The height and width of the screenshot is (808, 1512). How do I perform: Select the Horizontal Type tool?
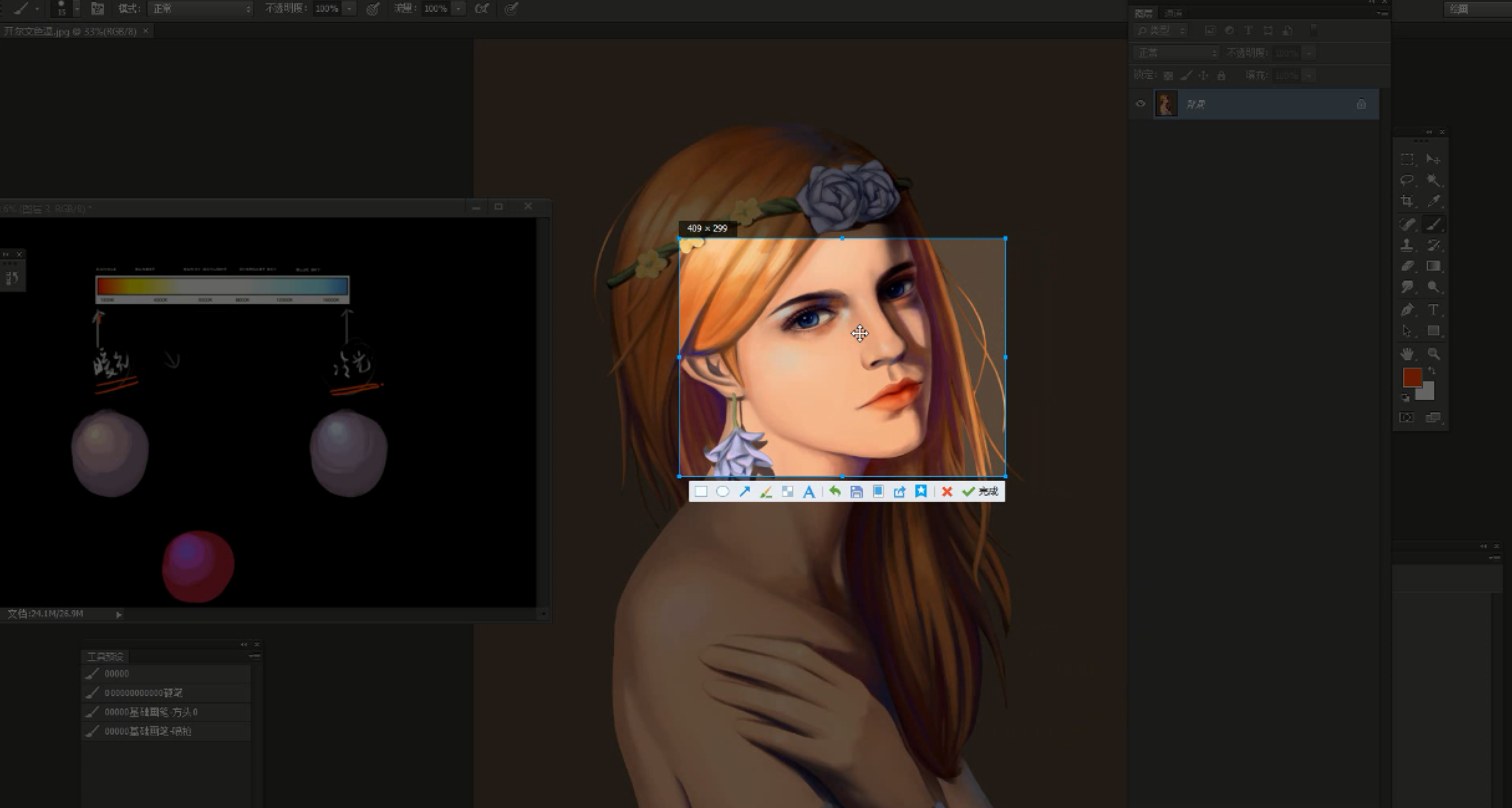[1434, 309]
